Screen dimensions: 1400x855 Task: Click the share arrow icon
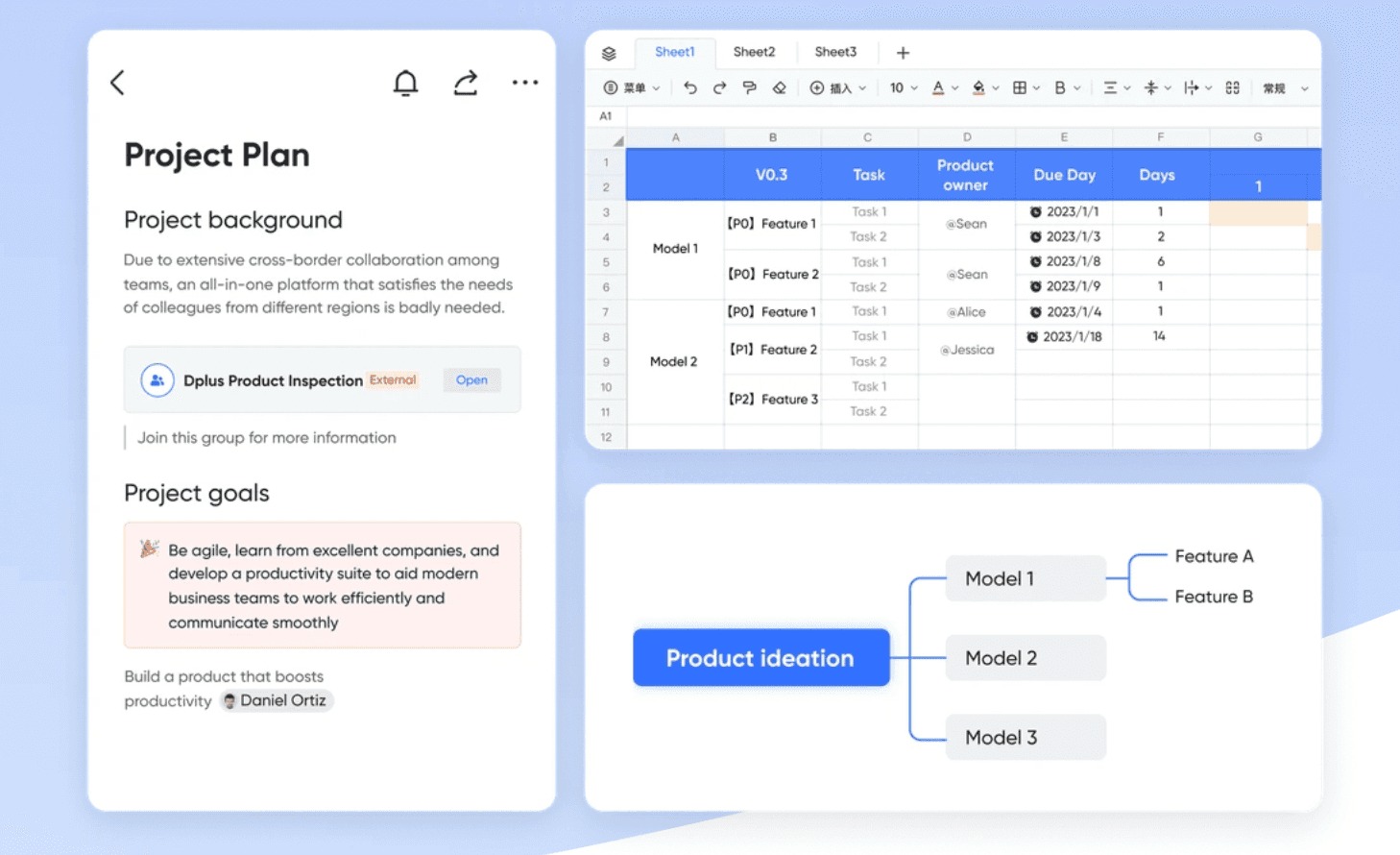466,84
